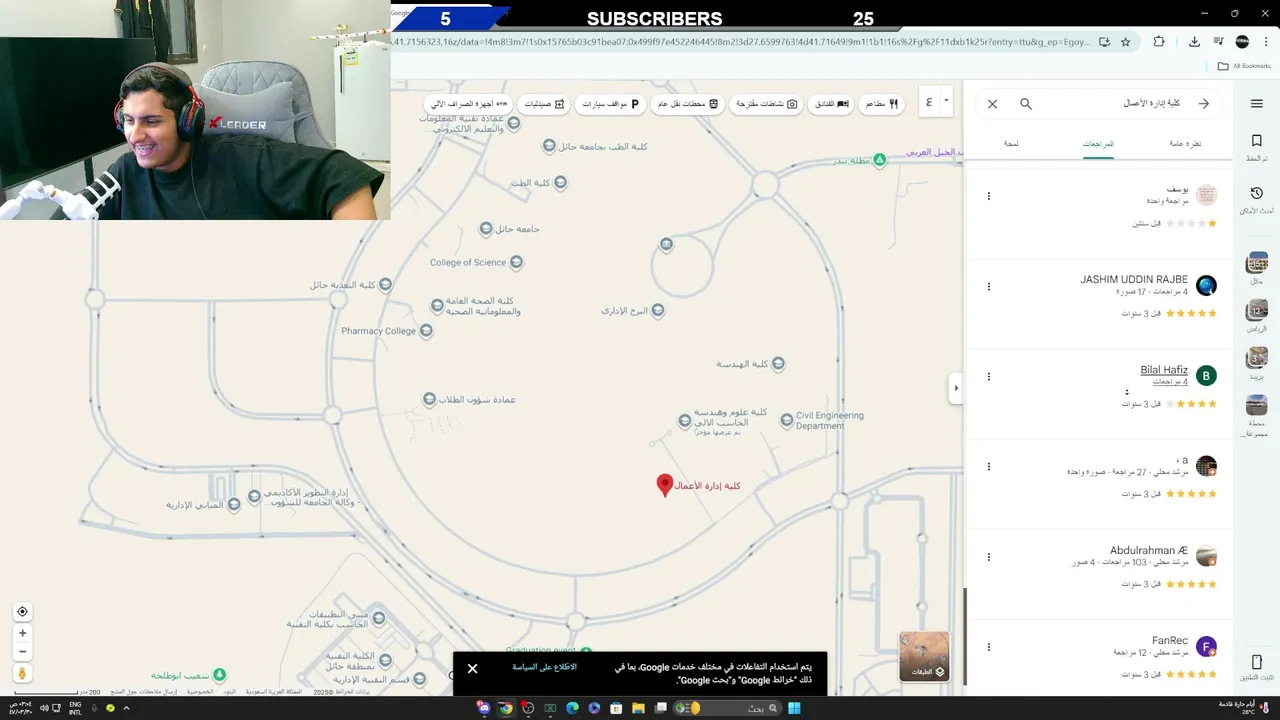Bookmark this page with star icon
This screenshot has height=720, width=1280.
point(1125,42)
